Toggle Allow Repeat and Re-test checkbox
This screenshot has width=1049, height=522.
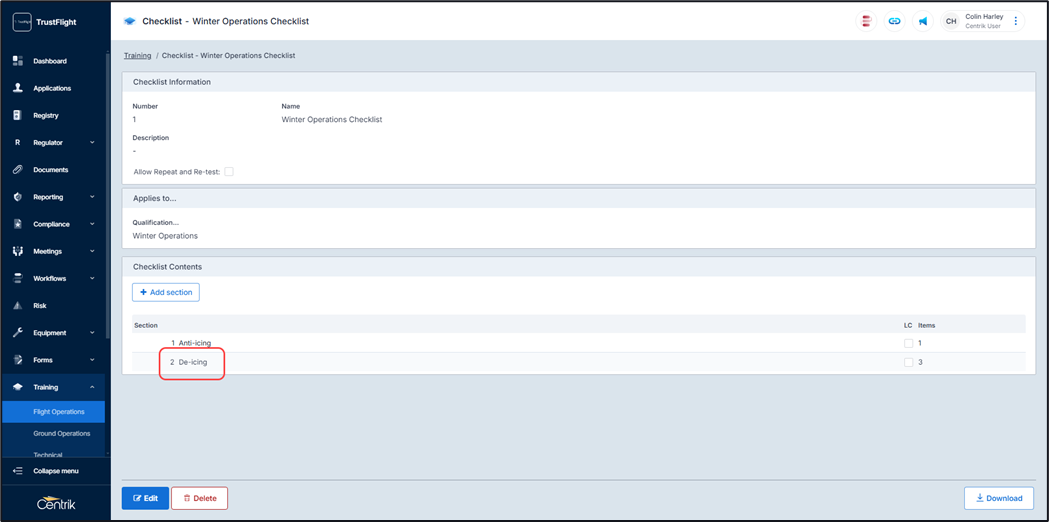point(229,172)
